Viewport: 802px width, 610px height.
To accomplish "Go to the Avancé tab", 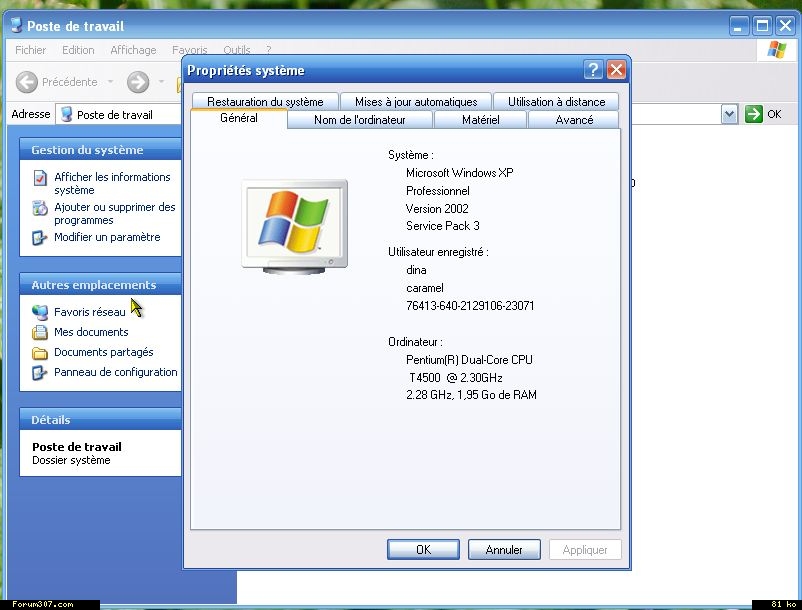I will pos(574,120).
